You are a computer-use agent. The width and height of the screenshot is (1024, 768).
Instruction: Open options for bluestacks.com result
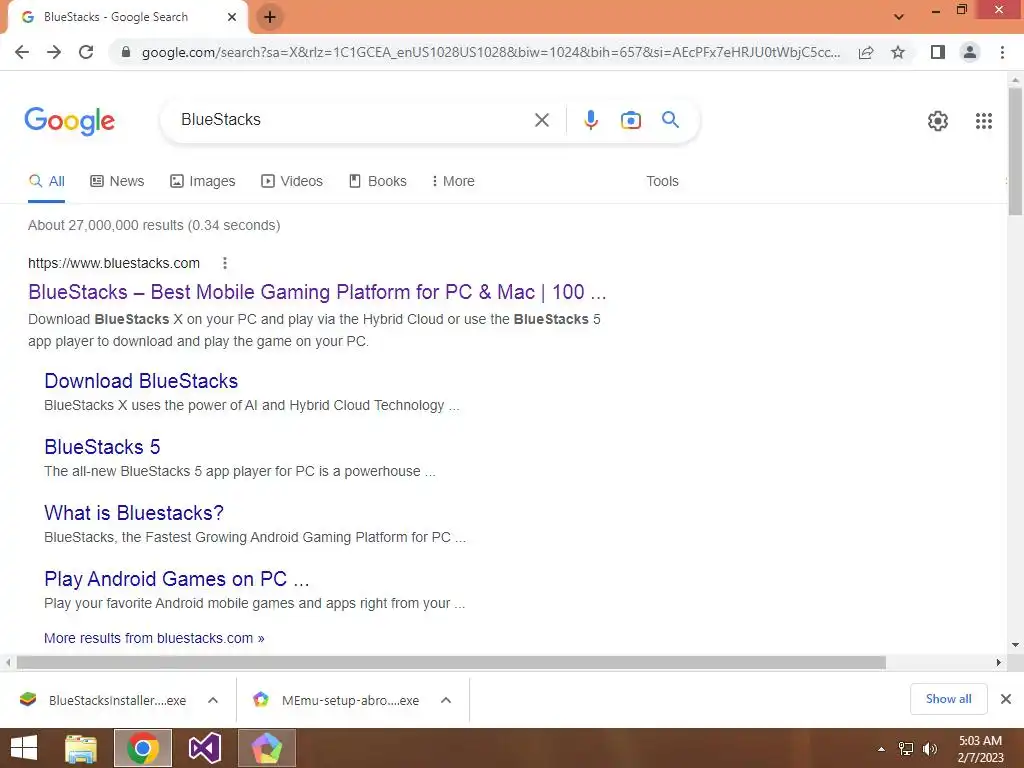point(225,263)
